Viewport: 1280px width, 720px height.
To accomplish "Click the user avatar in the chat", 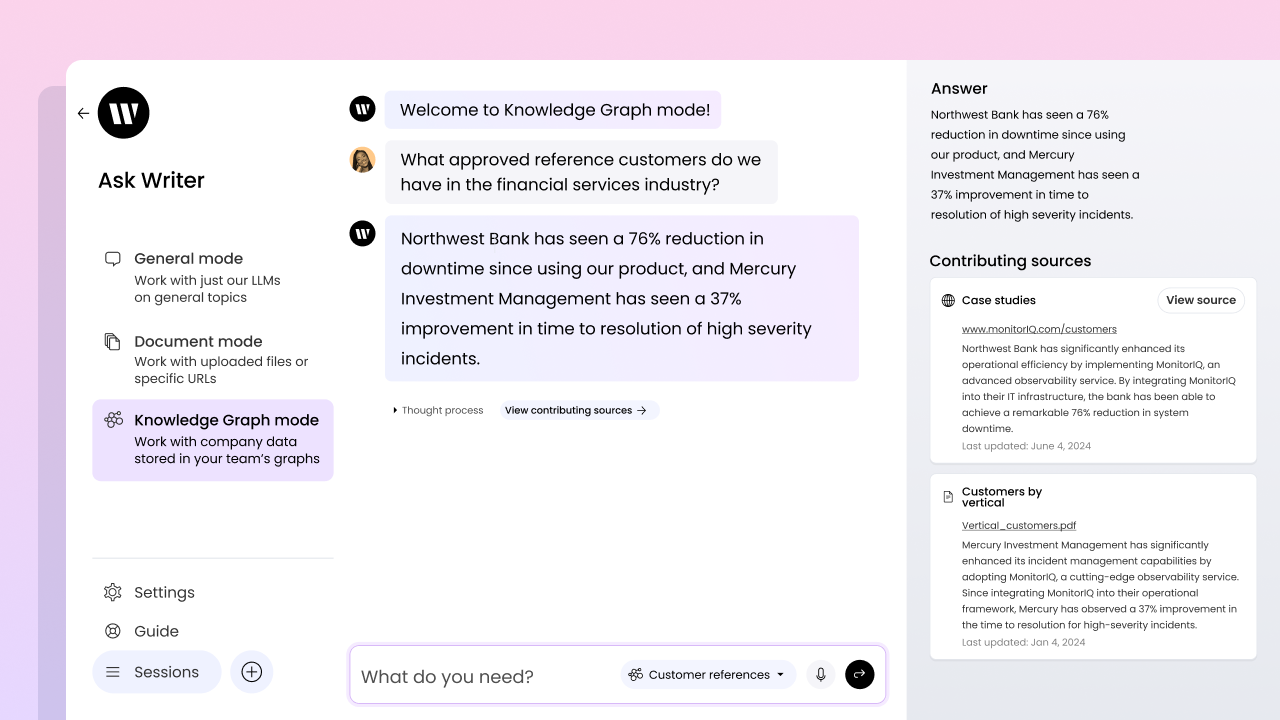I will 362,160.
